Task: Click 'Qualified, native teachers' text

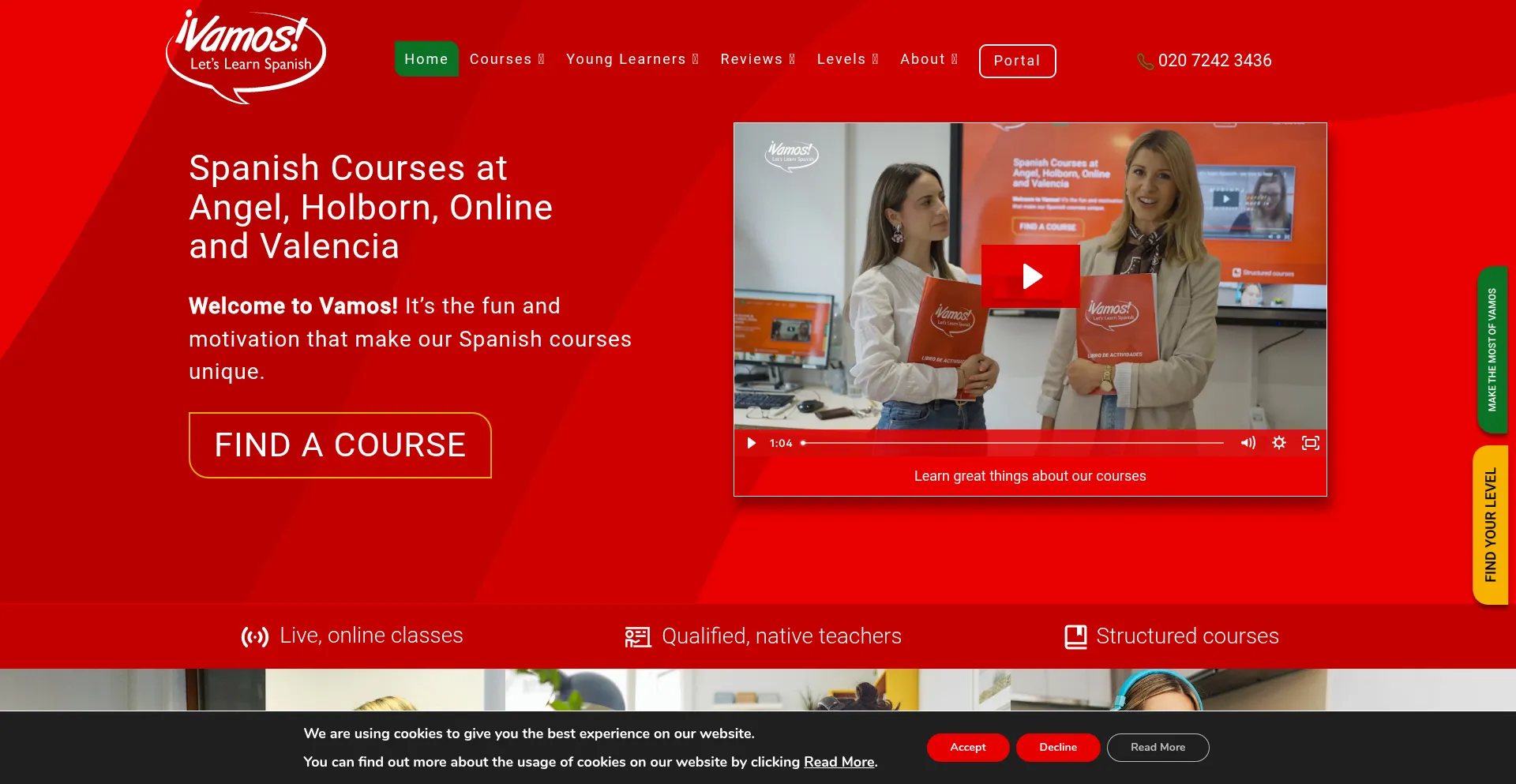Action: point(782,636)
